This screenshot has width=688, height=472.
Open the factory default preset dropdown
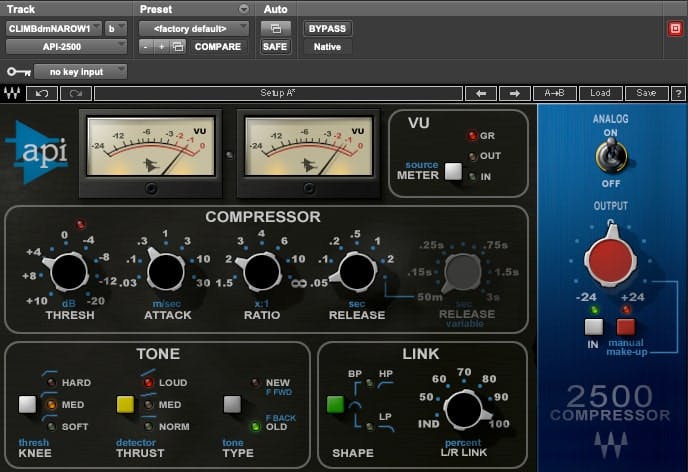[194, 29]
